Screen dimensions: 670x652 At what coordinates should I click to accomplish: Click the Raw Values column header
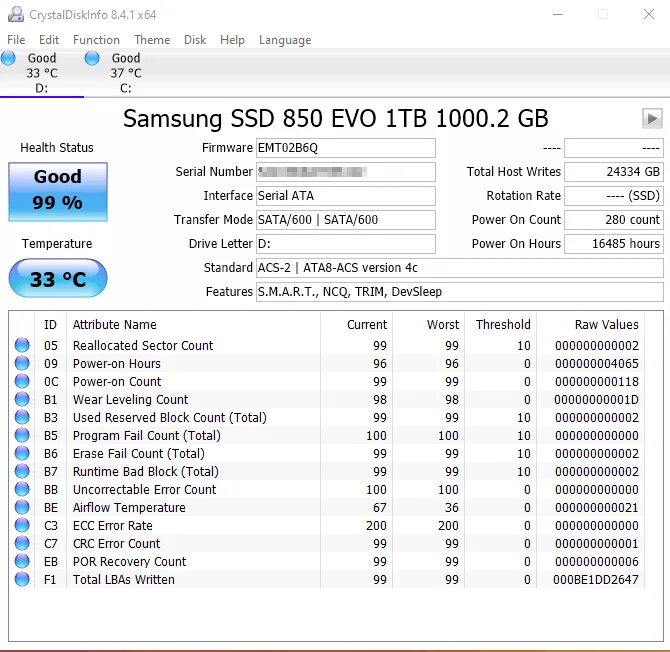click(591, 325)
